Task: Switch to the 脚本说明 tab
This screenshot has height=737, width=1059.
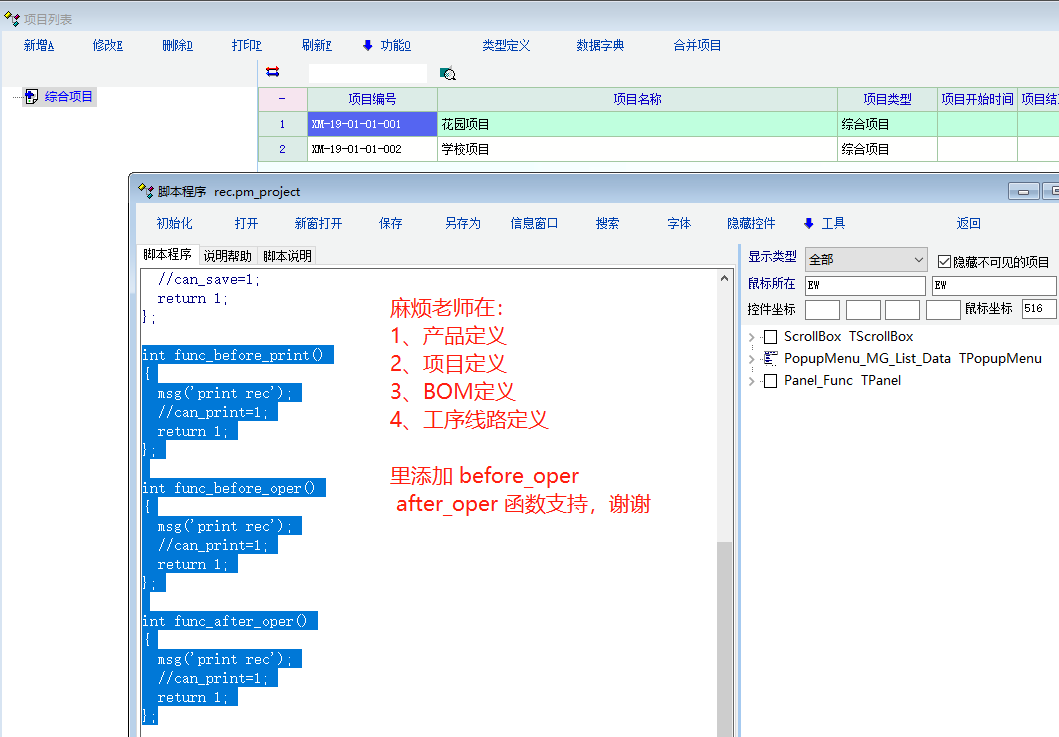Action: coord(287,256)
